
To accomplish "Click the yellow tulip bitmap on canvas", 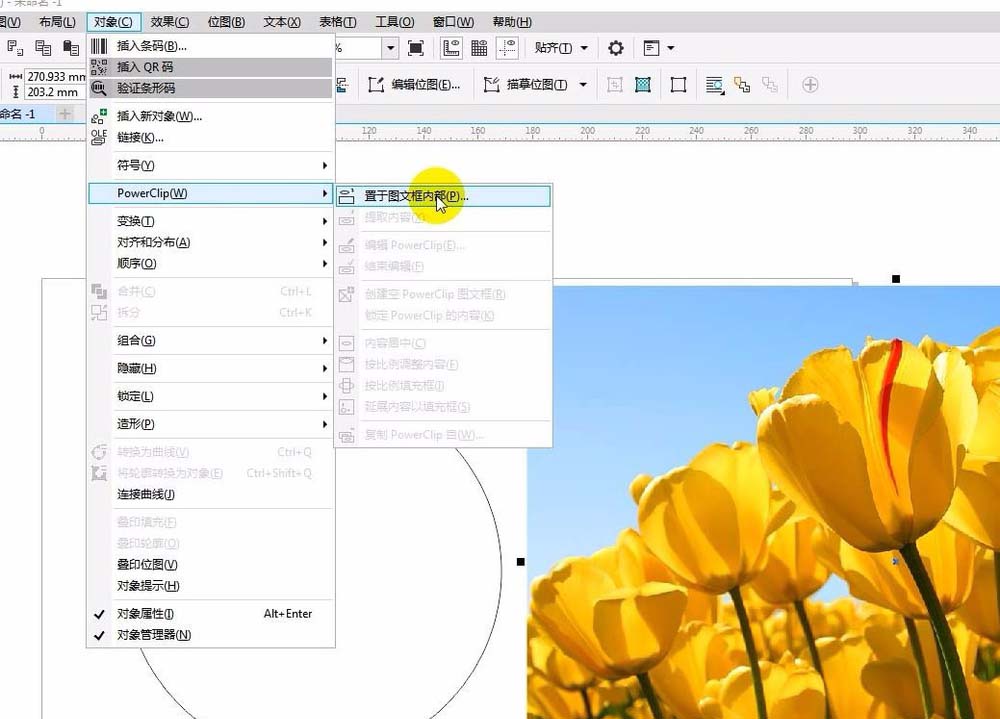I will (763, 502).
